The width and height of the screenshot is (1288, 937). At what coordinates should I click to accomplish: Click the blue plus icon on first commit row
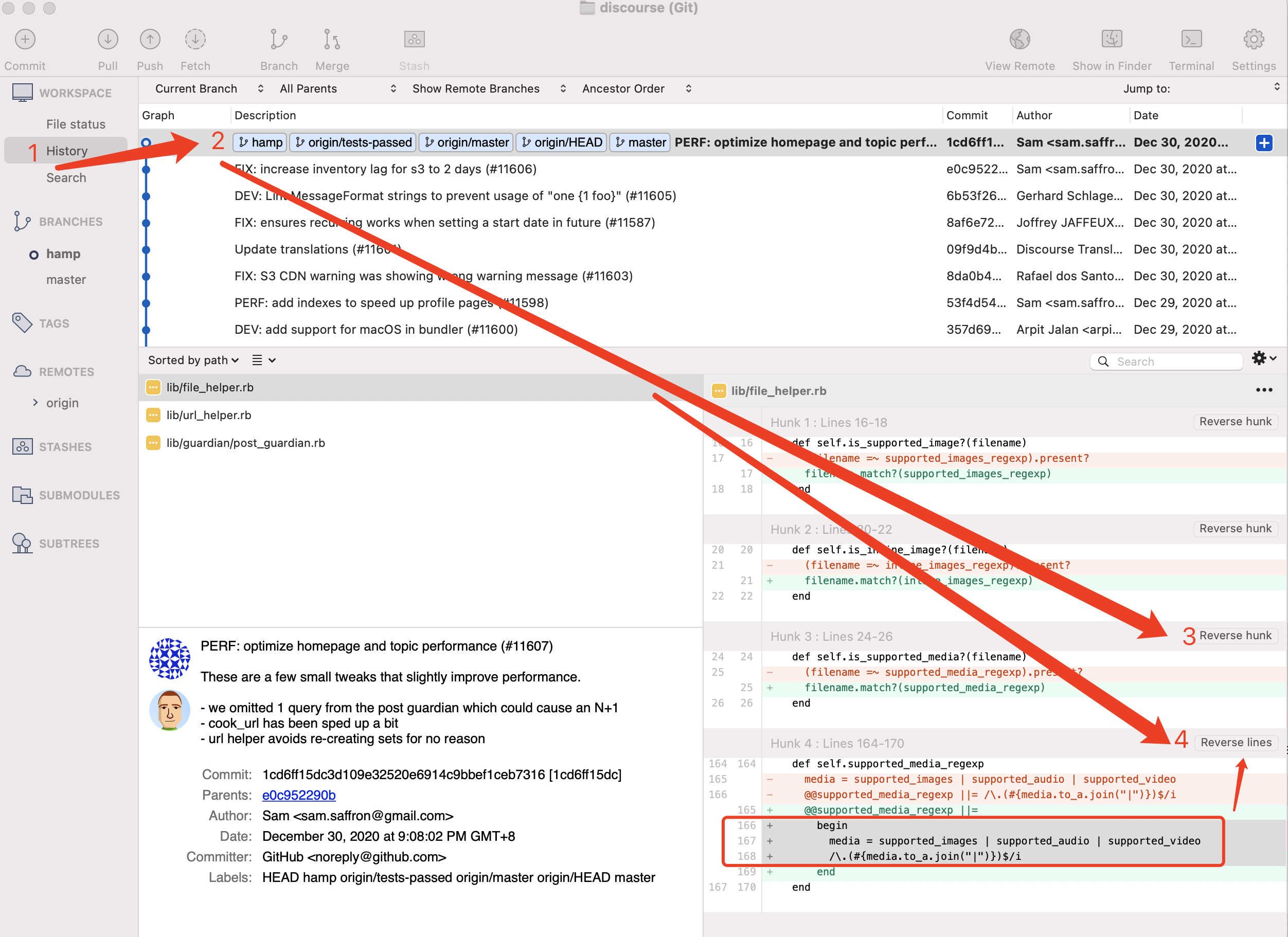click(x=1264, y=142)
